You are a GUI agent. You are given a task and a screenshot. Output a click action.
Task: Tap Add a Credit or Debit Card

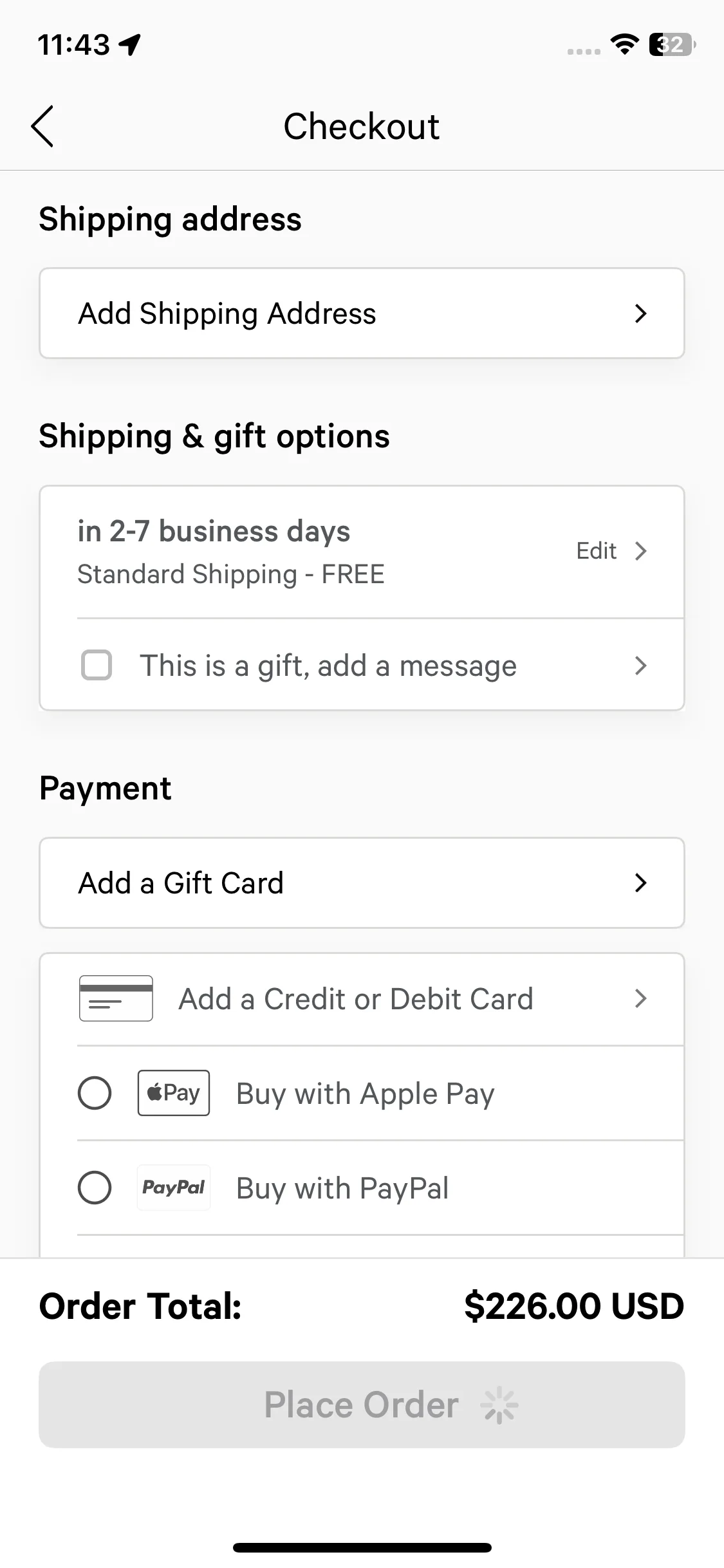tap(355, 999)
